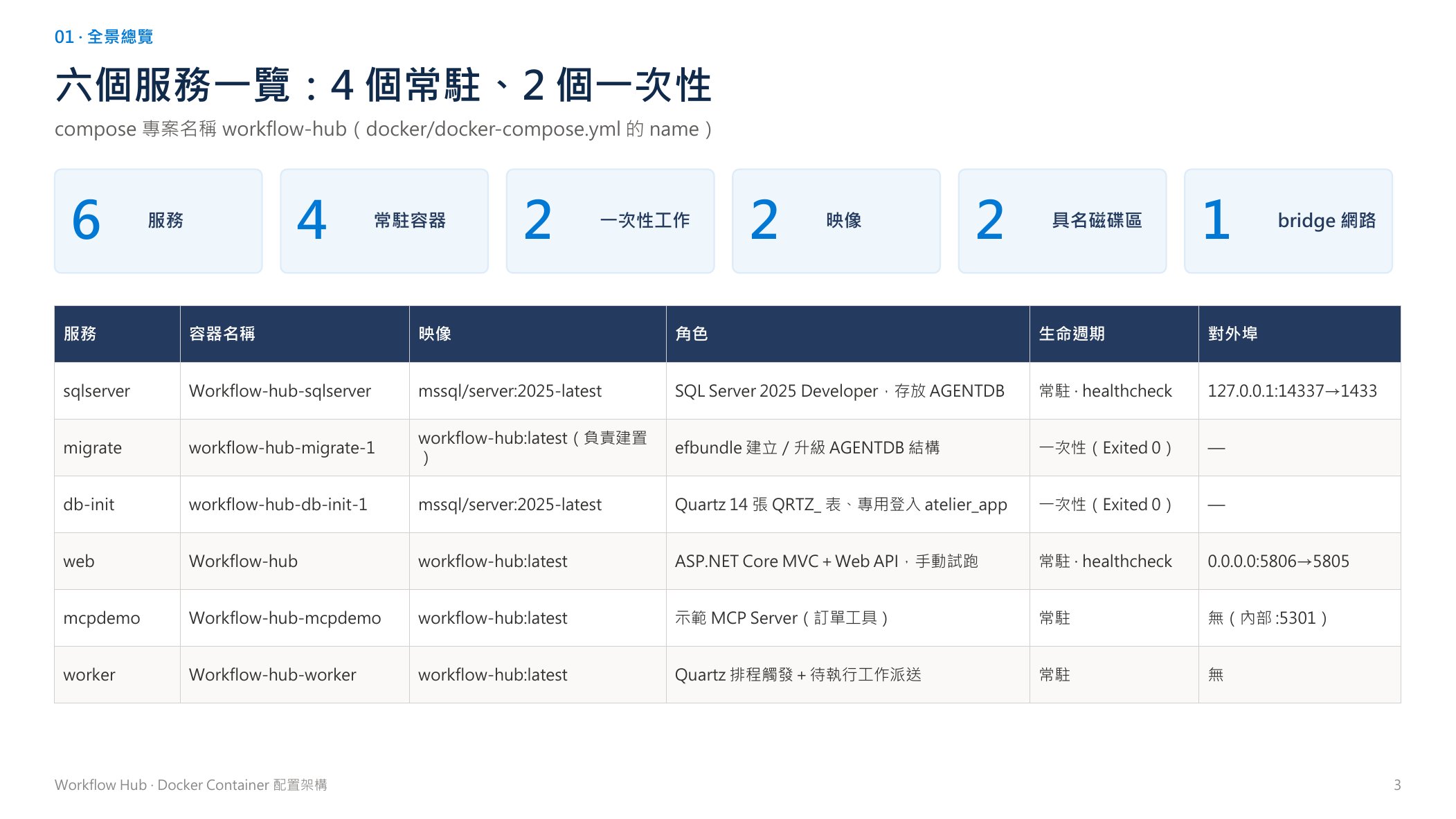Image resolution: width=1456 pixels, height=819 pixels.
Task: Click the 'Quartz 排程觸發 + 待執行工作派送' cell
Action: (848, 675)
